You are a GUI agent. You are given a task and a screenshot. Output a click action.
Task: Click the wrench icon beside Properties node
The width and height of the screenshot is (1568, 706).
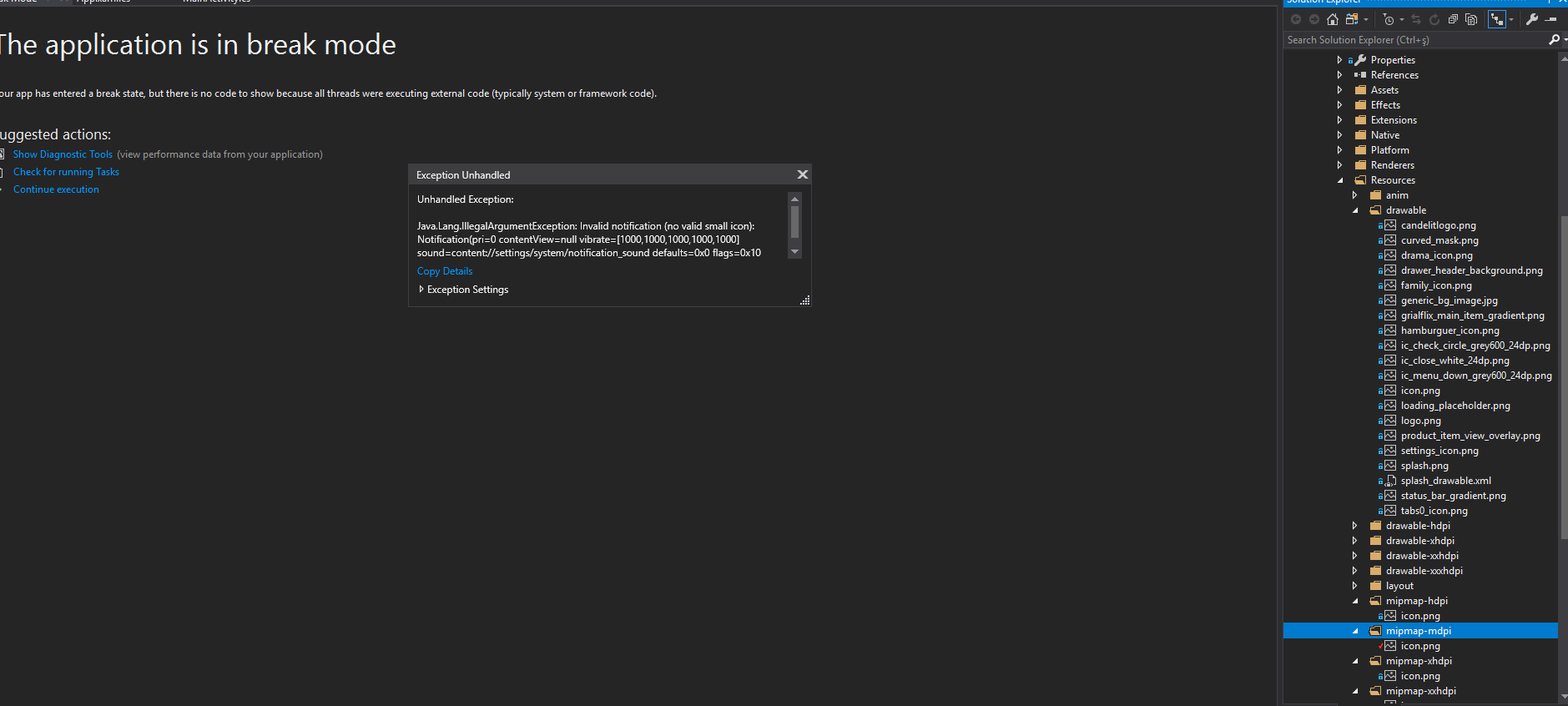(x=1360, y=60)
